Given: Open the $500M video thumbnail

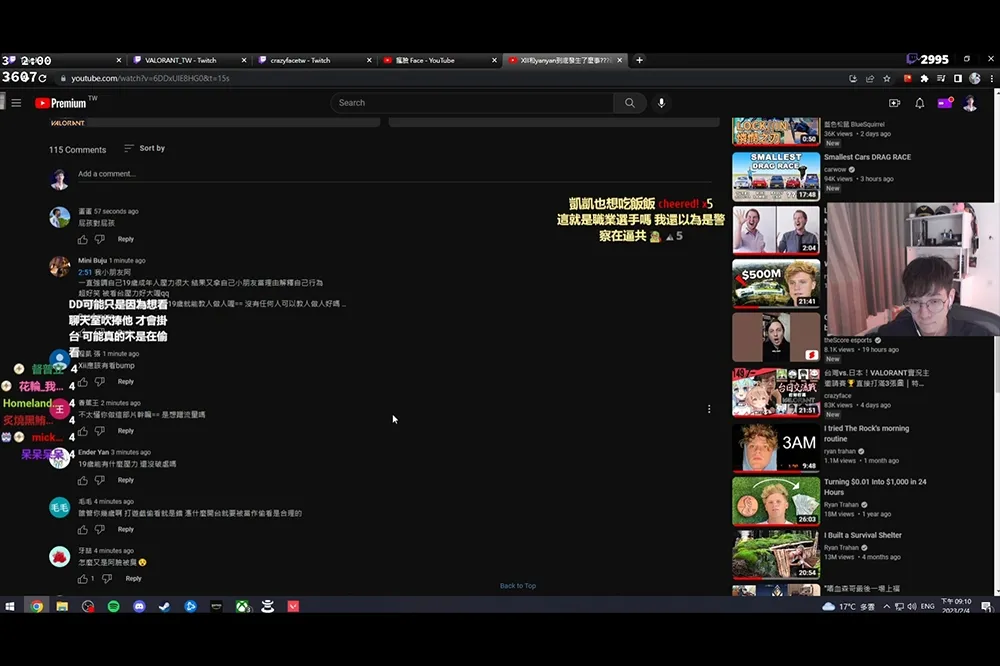Looking at the screenshot, I should pyautogui.click(x=776, y=284).
